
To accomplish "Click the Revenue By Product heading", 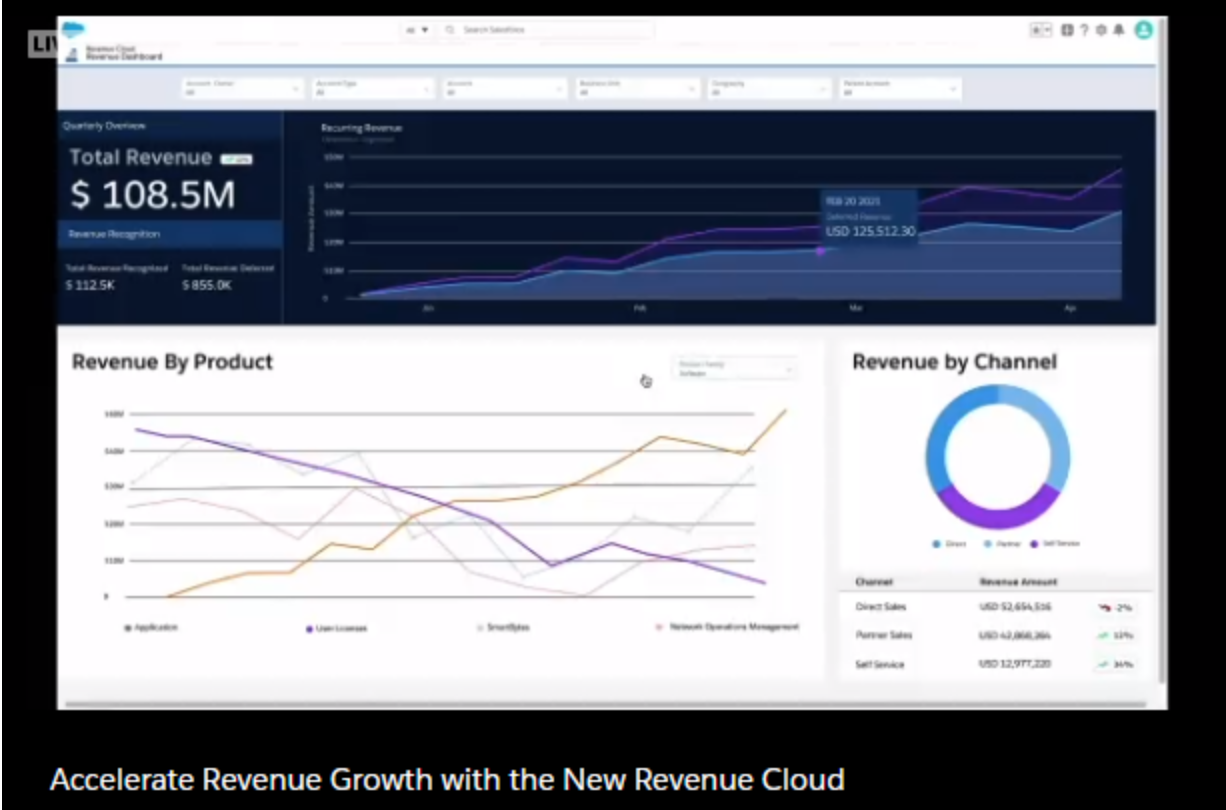I will (172, 362).
